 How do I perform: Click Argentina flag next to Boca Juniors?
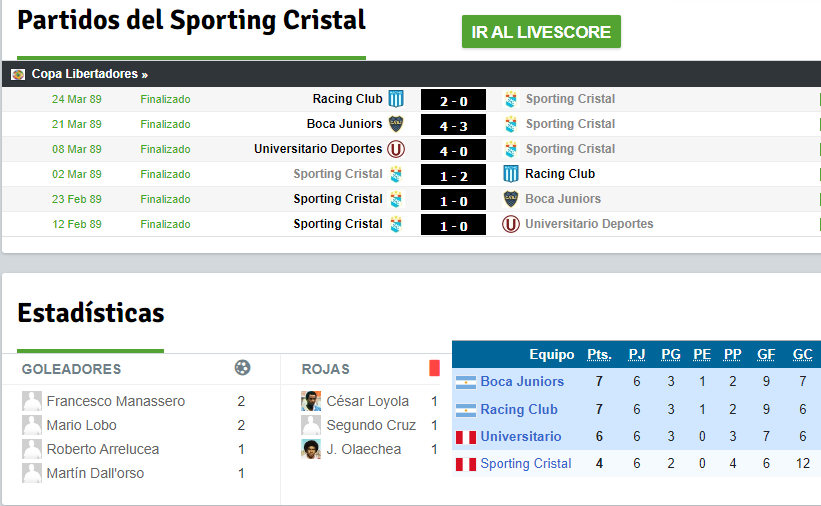[465, 382]
